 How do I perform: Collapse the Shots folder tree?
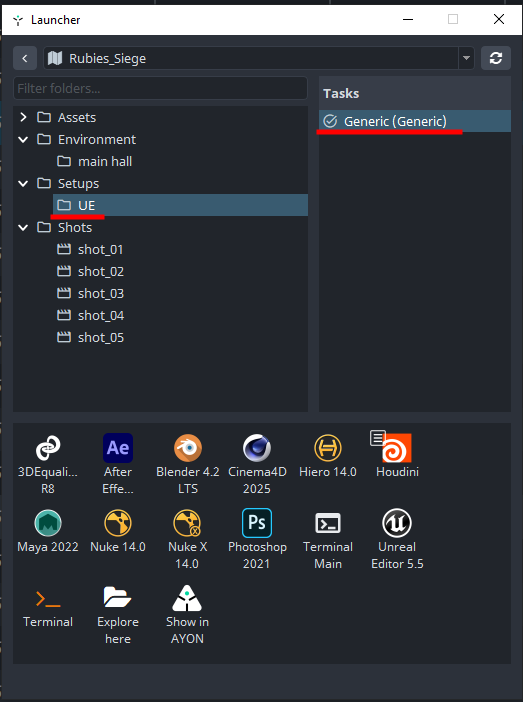click(x=23, y=227)
